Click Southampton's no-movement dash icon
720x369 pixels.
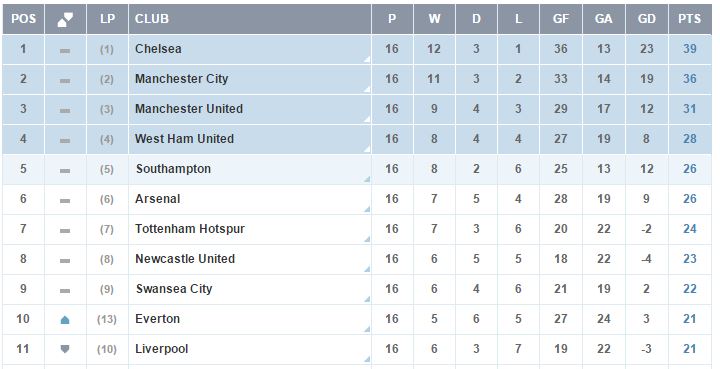click(65, 171)
